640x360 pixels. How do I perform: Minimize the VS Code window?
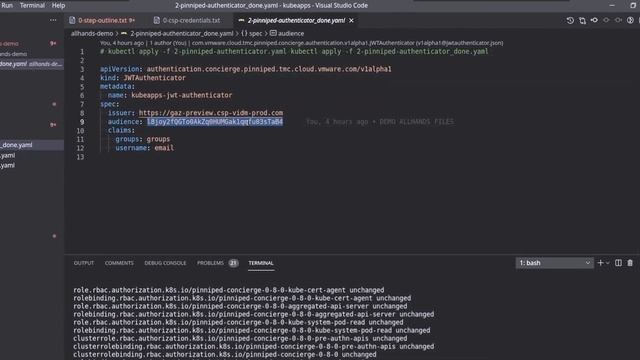[612, 5]
